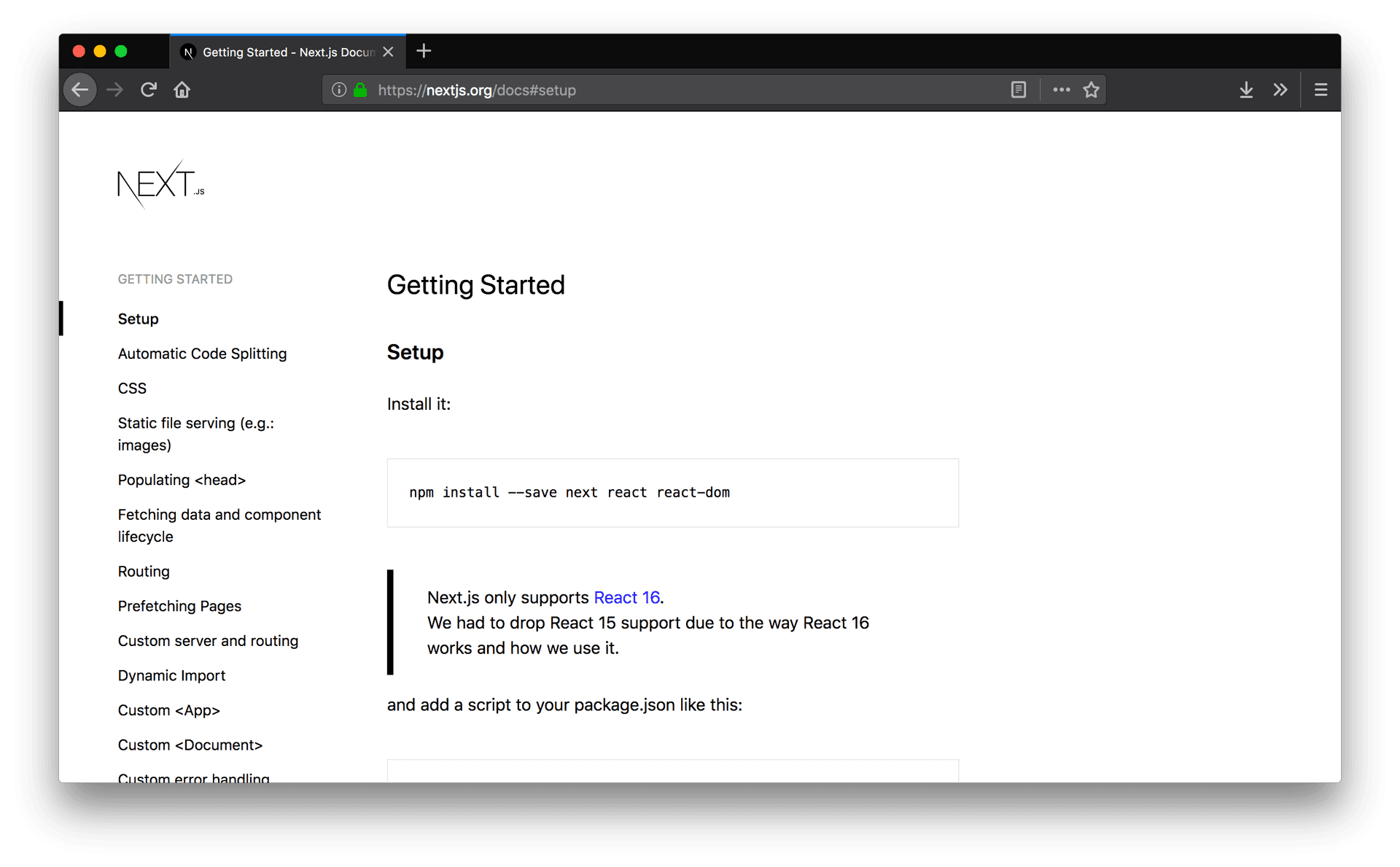Click the forward navigation arrow
This screenshot has width=1400, height=867.
pyautogui.click(x=114, y=89)
